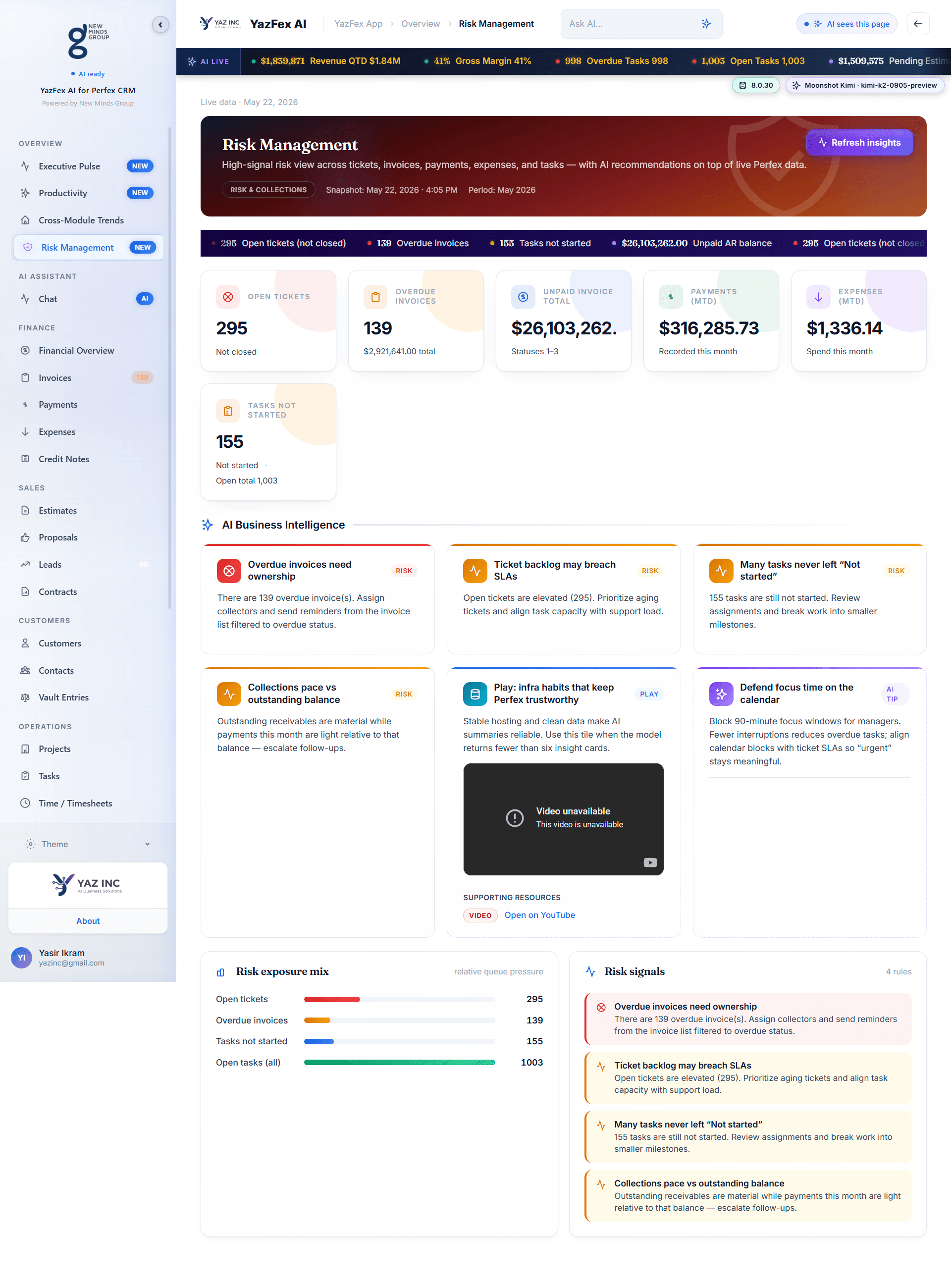Click the Credit Notes icon

tap(25, 459)
